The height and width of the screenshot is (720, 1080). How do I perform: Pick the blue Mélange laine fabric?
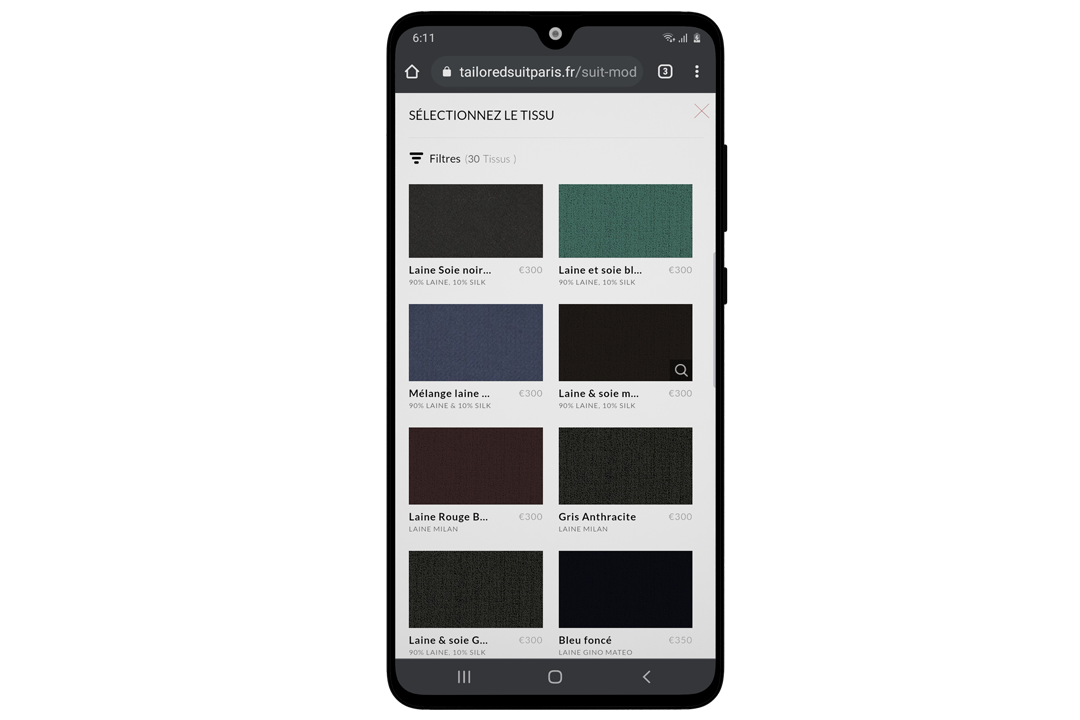(476, 342)
